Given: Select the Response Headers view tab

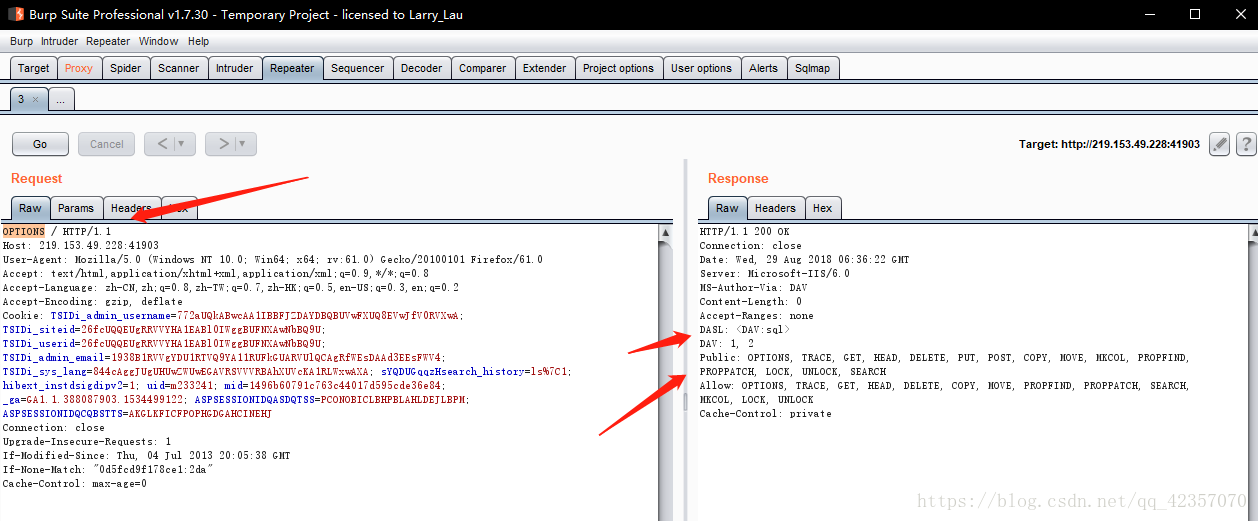Looking at the screenshot, I should pos(775,208).
